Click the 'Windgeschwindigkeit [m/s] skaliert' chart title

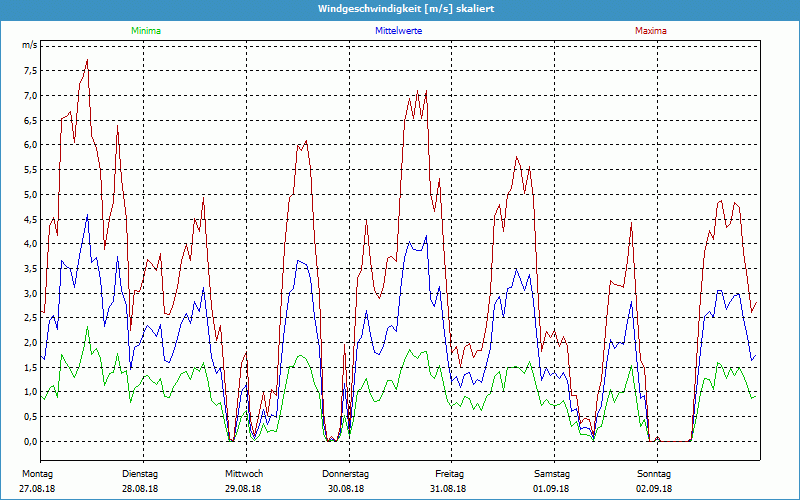406,9
